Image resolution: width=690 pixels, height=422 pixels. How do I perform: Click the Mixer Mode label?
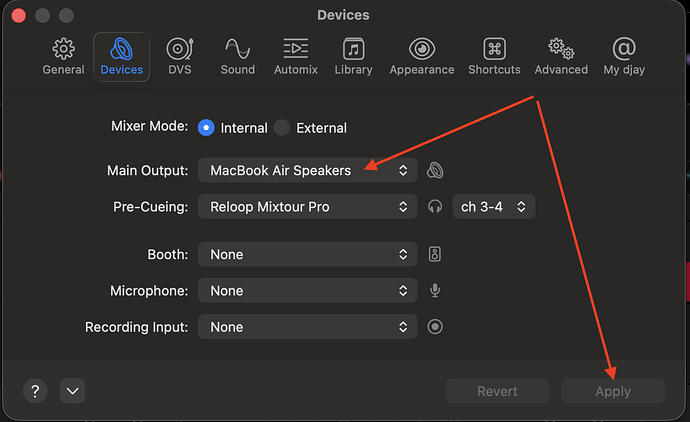tap(150, 126)
